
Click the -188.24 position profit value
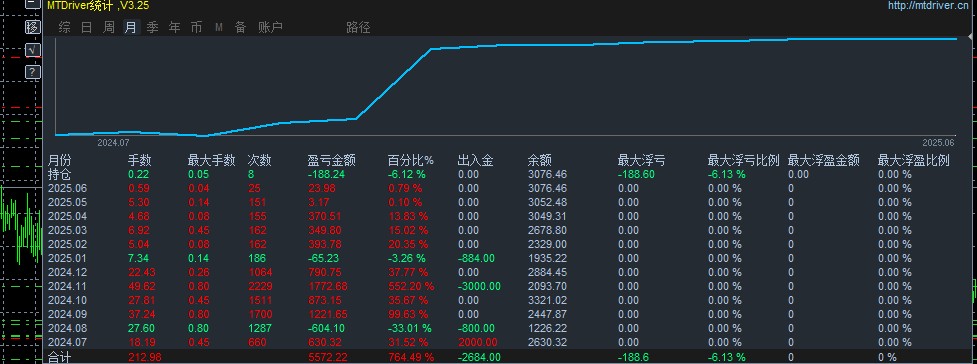[326, 175]
